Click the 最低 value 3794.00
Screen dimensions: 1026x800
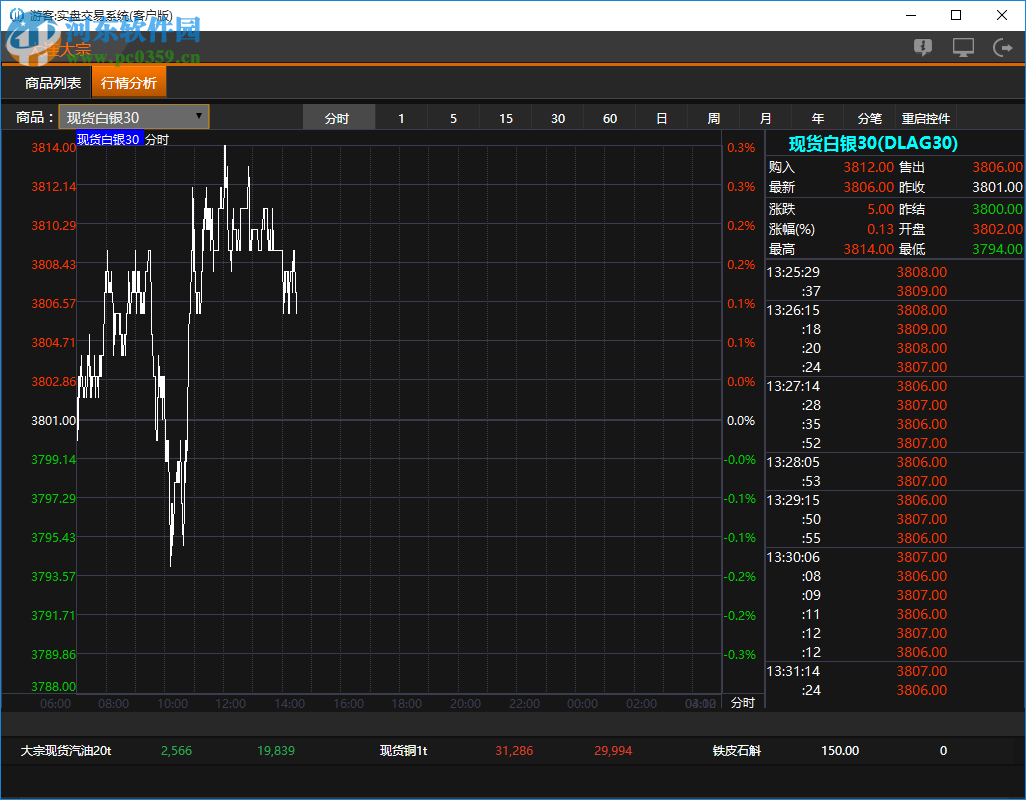click(x=997, y=249)
